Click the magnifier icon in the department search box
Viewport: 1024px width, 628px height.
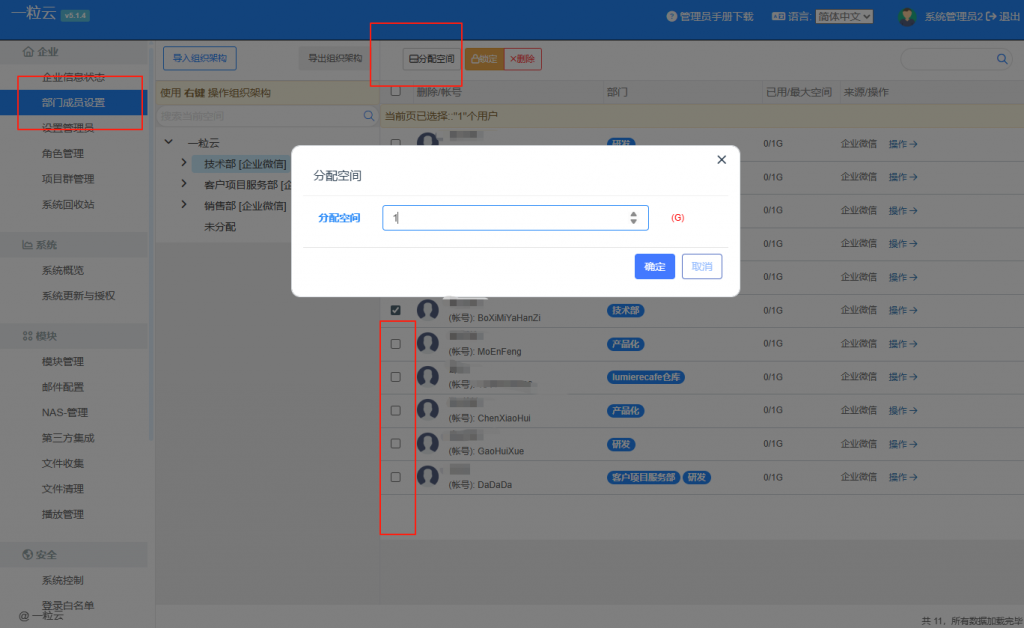369,116
